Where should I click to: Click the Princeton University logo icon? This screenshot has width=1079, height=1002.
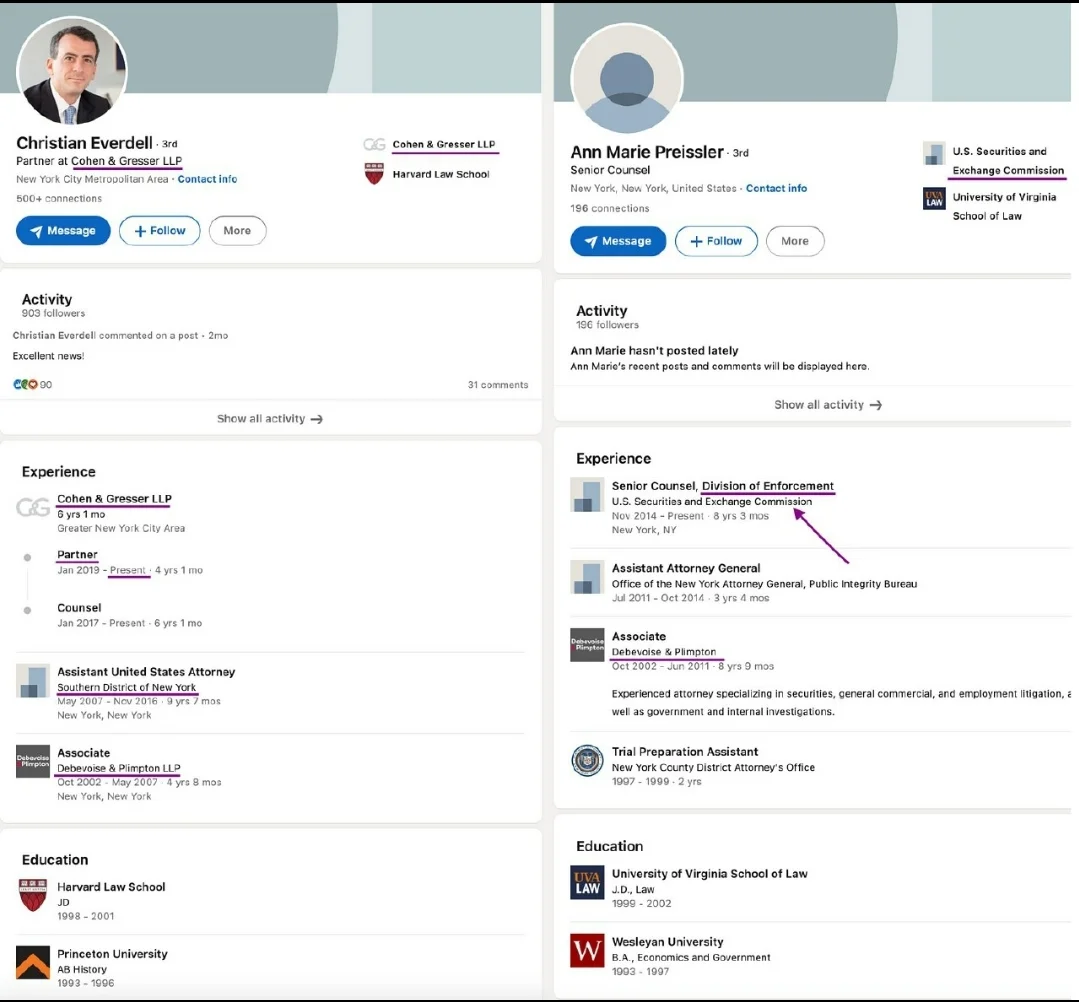click(33, 962)
